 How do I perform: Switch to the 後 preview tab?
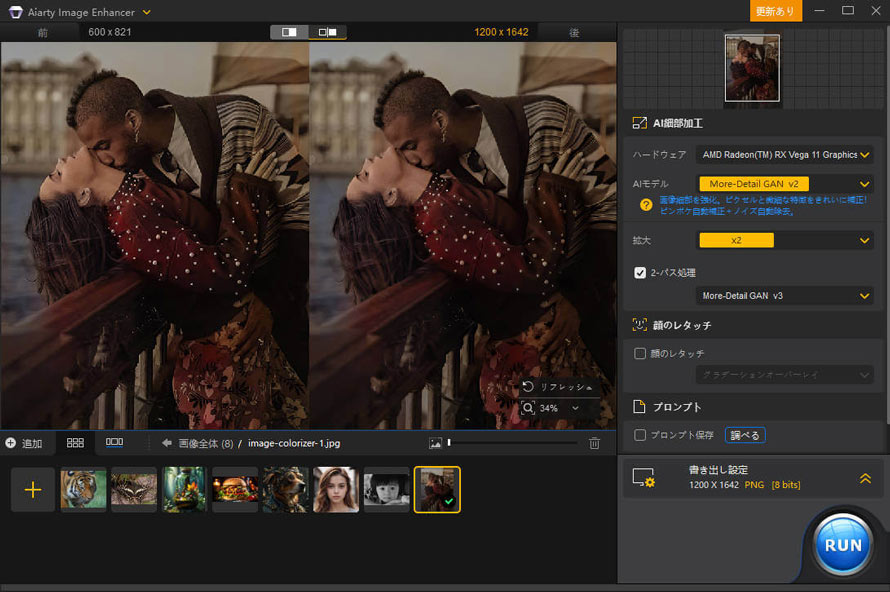tap(575, 31)
